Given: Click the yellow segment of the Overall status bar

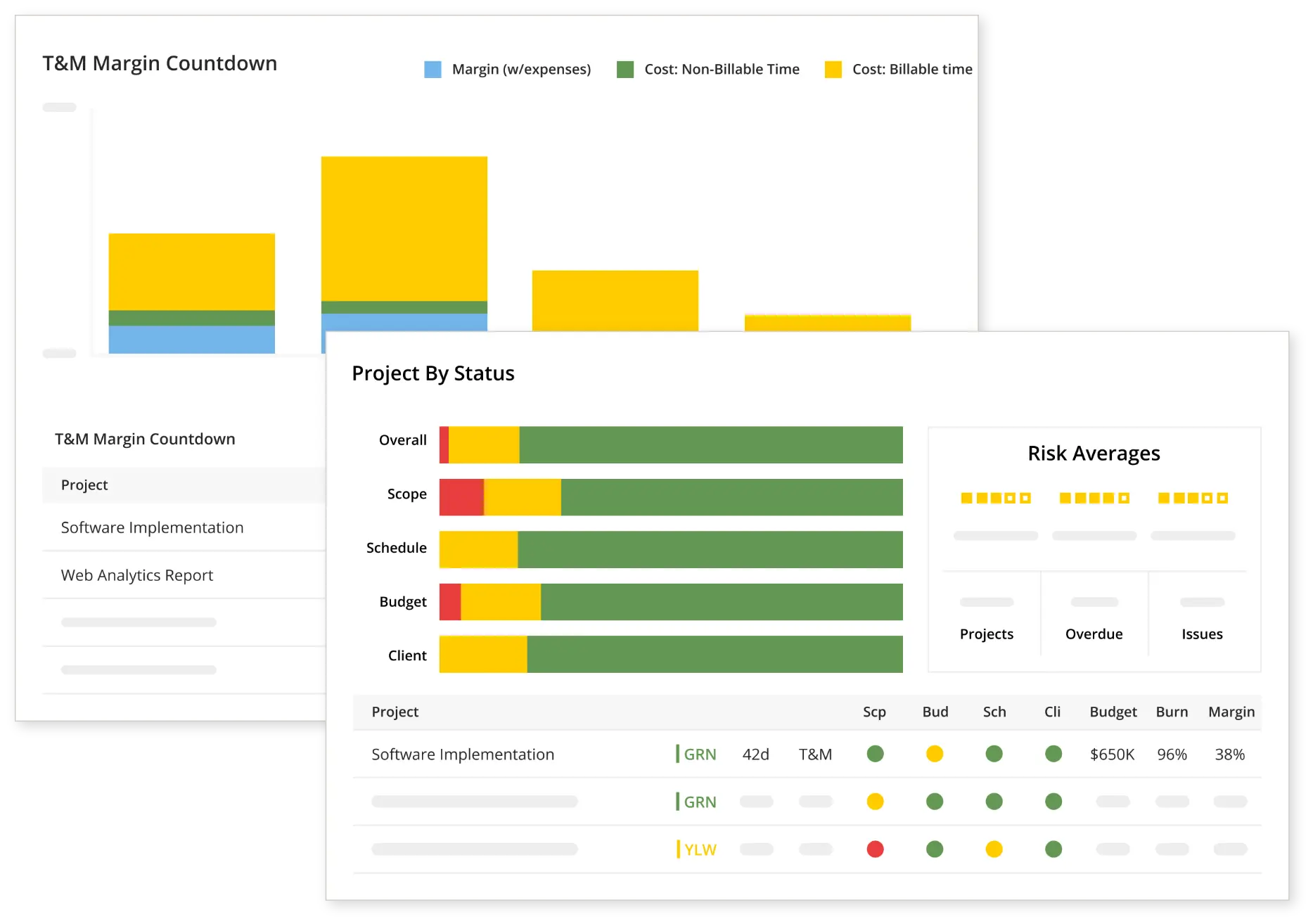Looking at the screenshot, I should [x=484, y=445].
